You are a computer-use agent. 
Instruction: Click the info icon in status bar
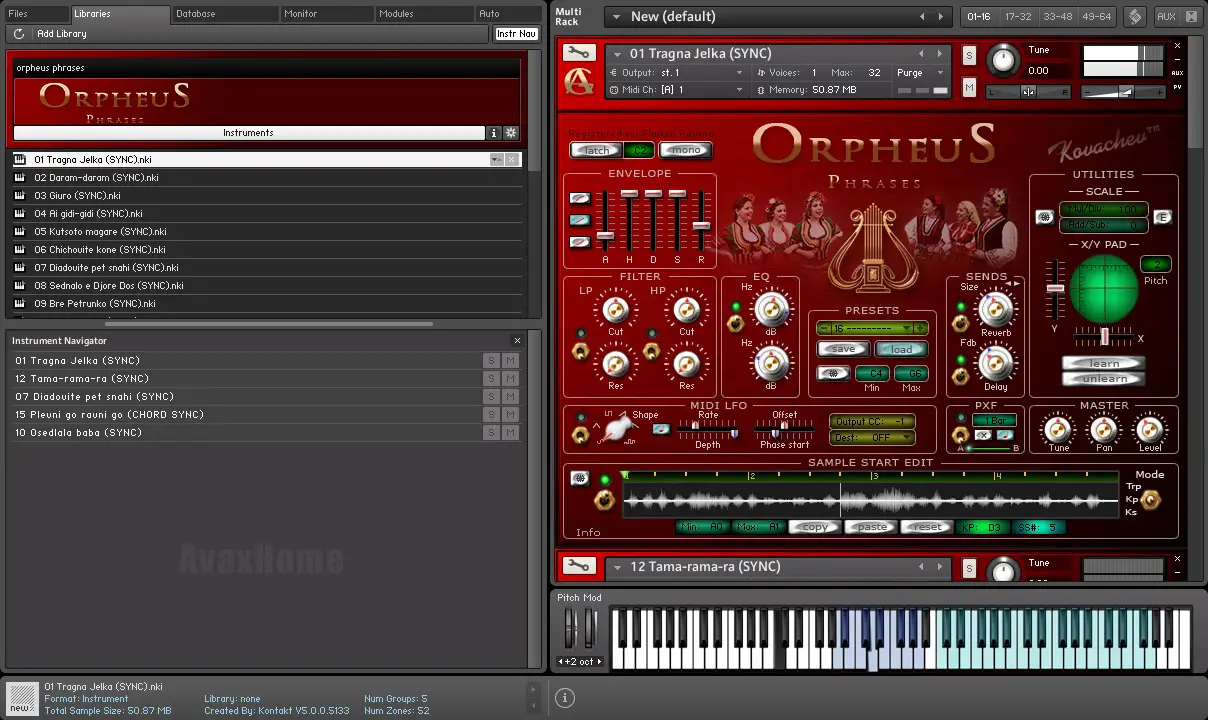pos(564,698)
